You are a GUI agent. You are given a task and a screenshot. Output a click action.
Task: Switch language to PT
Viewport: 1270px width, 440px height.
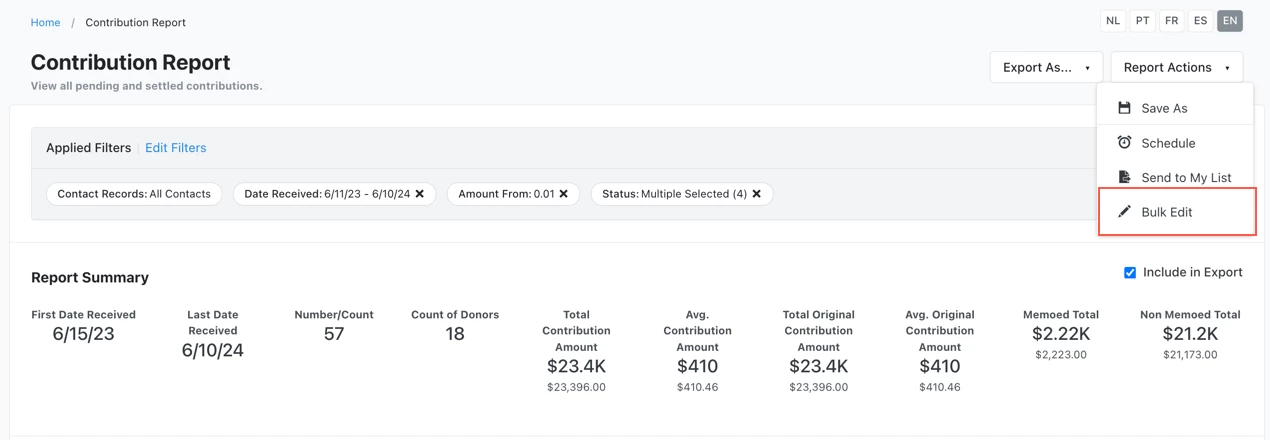[x=1142, y=20]
